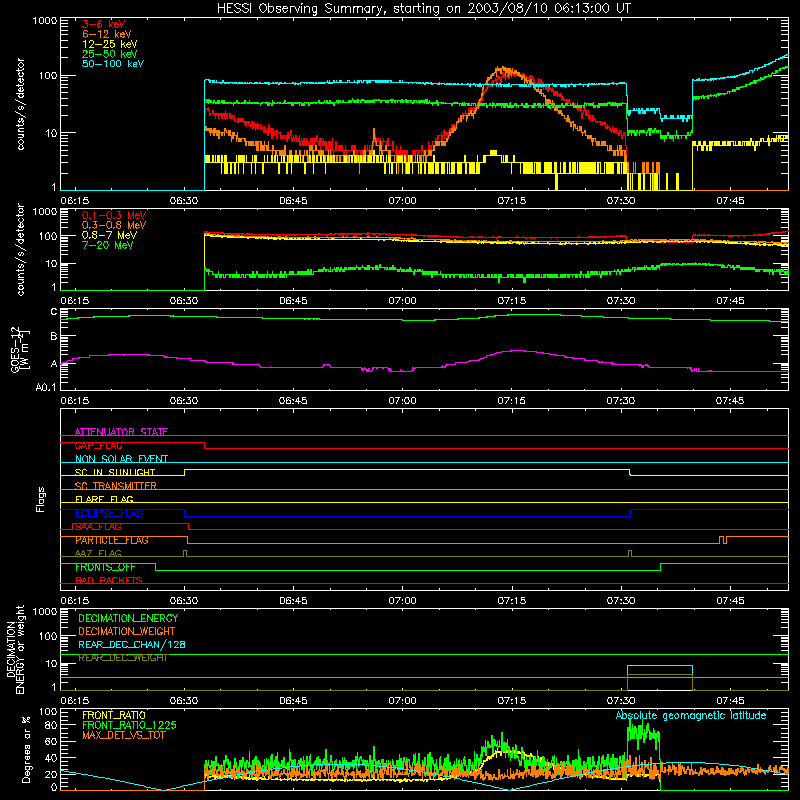Click the GAP_FLAG label
This screenshot has height=800, width=800.
point(98,445)
